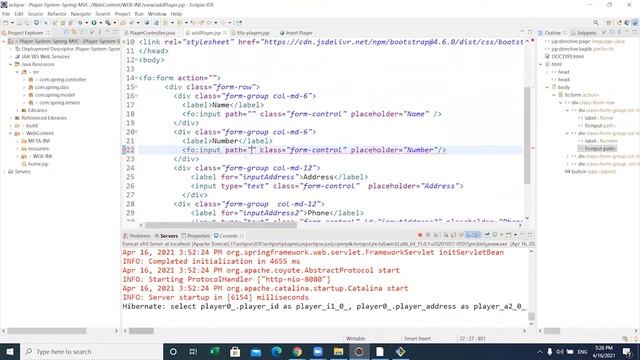The height and width of the screenshot is (360, 640).
Task: Switch to the Insert Player tab
Action: pyautogui.click(x=296, y=33)
